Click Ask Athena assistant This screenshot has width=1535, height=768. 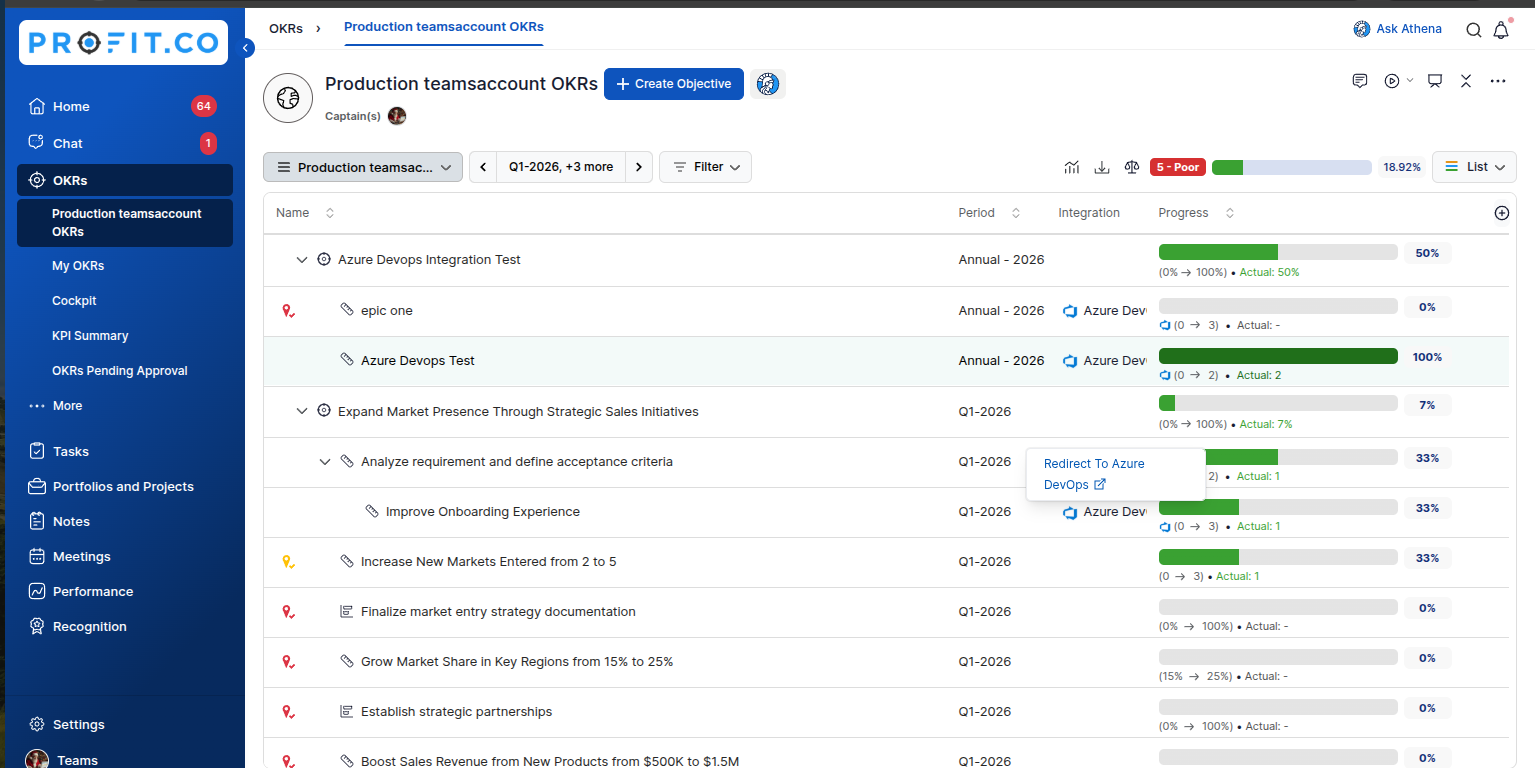click(1398, 29)
